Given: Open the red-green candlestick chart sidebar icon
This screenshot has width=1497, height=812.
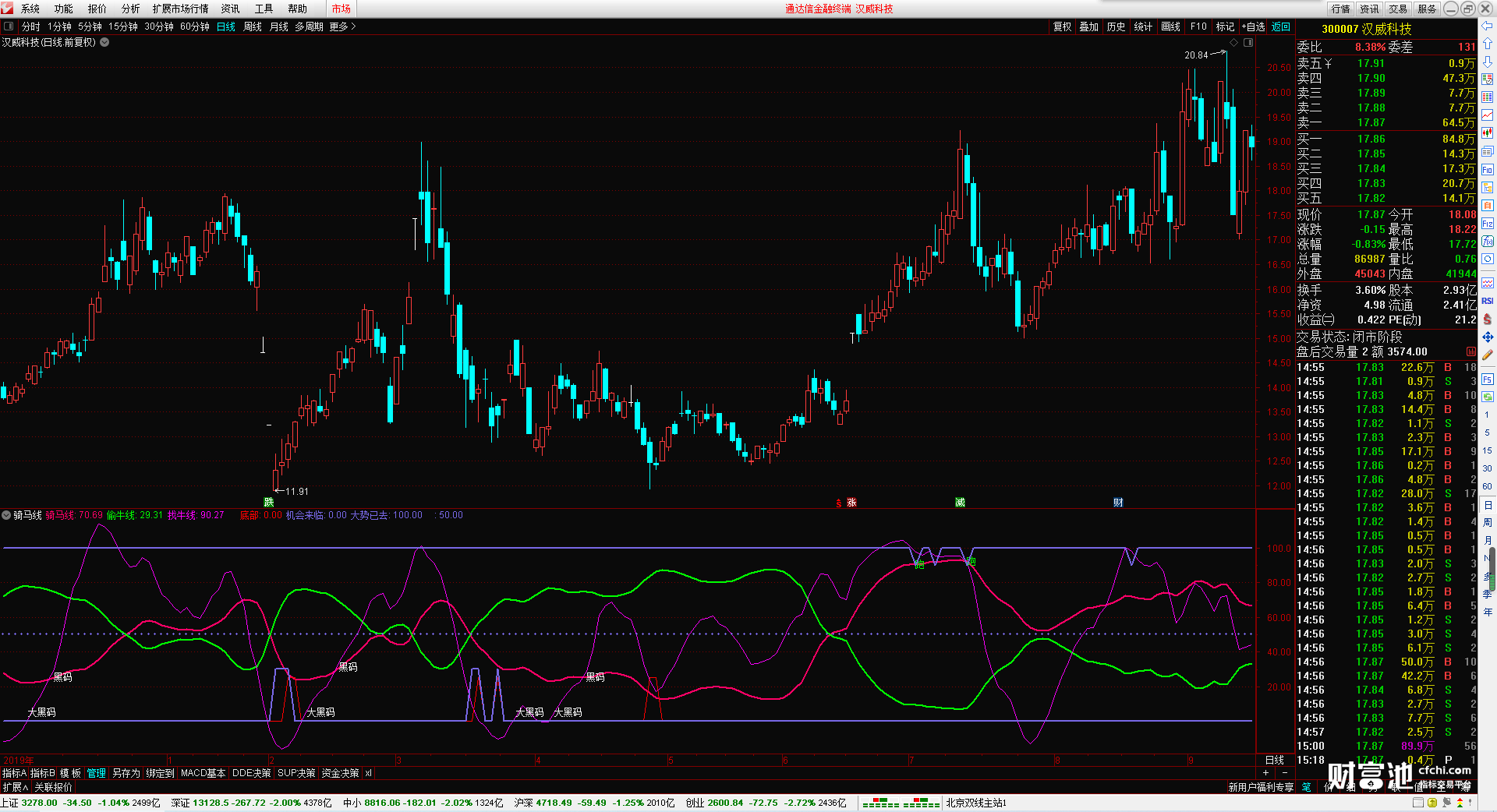Looking at the screenshot, I should tap(1488, 133).
